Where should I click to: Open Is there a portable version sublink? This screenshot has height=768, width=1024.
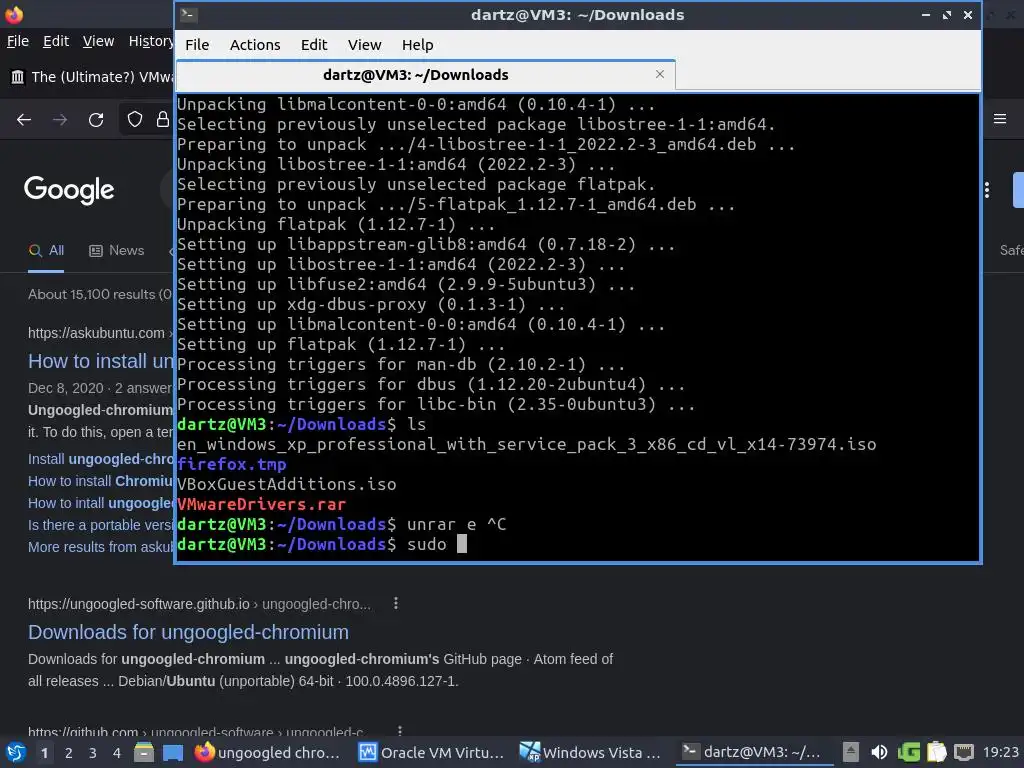[x=101, y=525]
